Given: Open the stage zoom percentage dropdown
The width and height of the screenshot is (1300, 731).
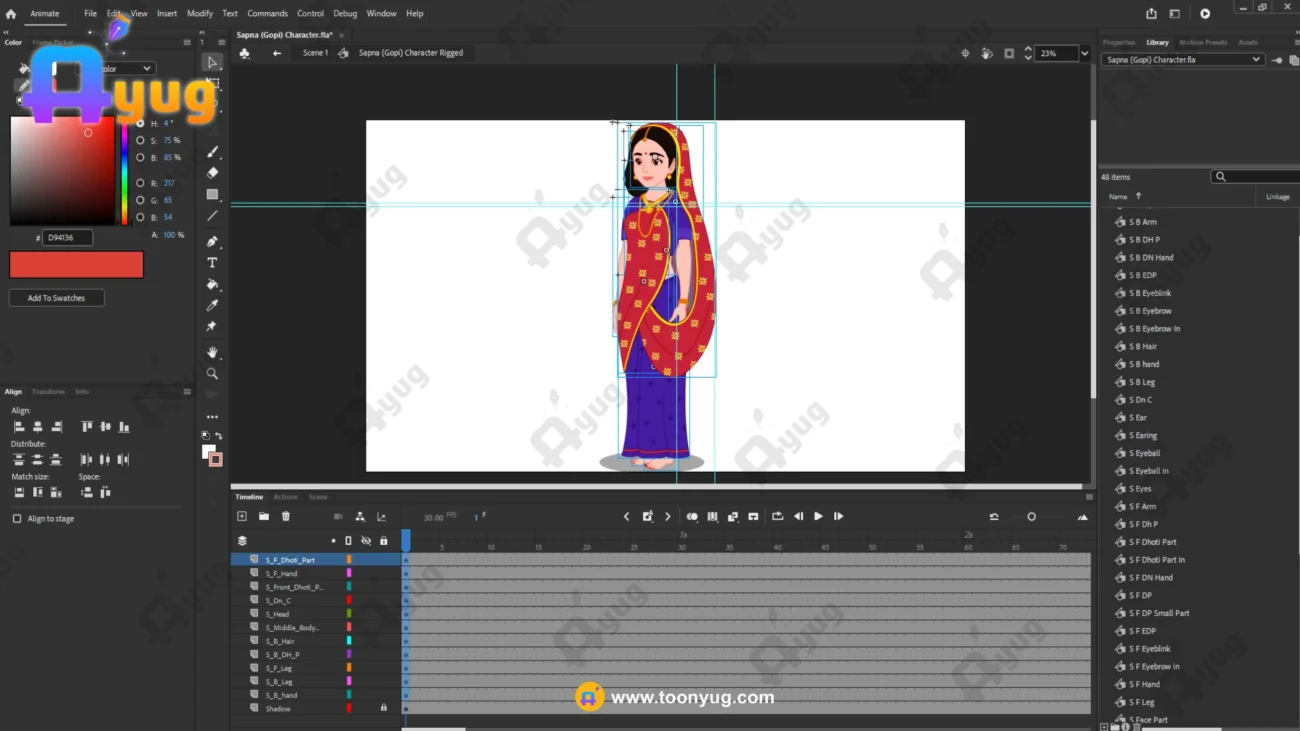Looking at the screenshot, I should point(1084,54).
